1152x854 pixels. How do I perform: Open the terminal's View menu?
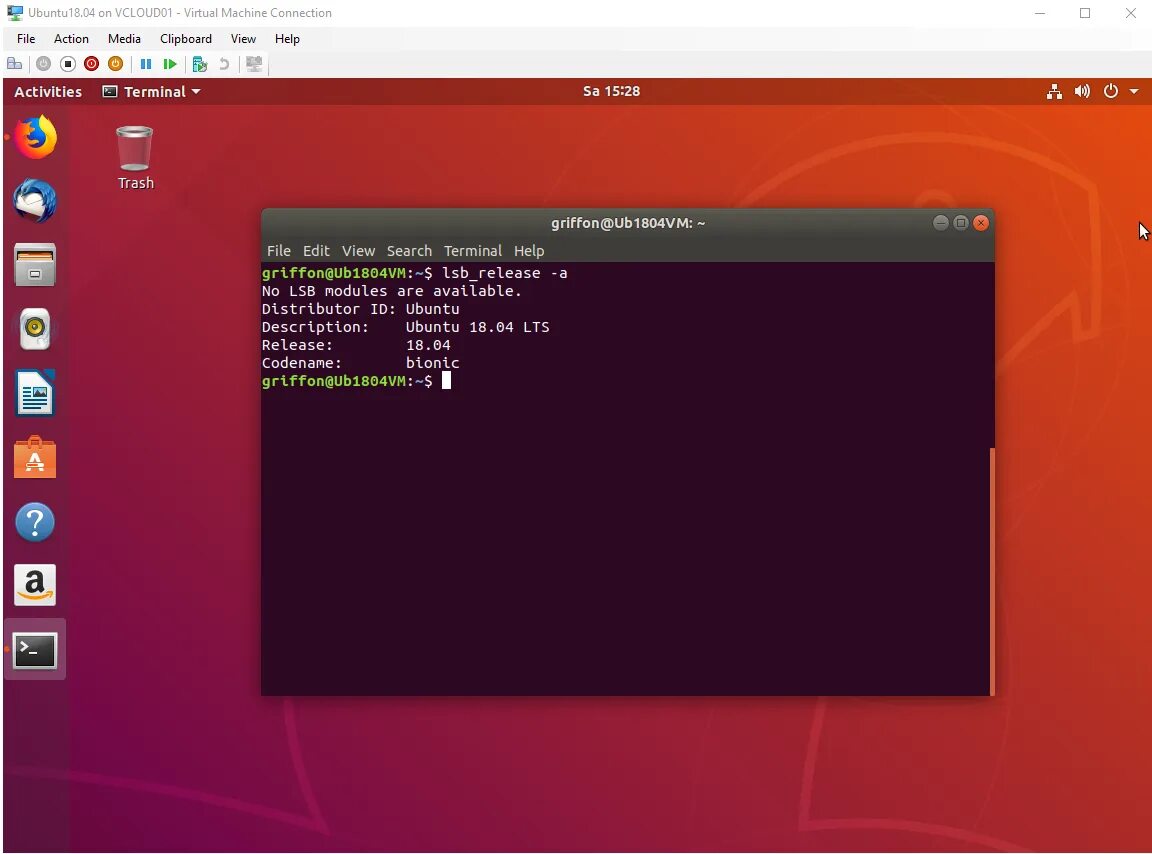tap(359, 251)
